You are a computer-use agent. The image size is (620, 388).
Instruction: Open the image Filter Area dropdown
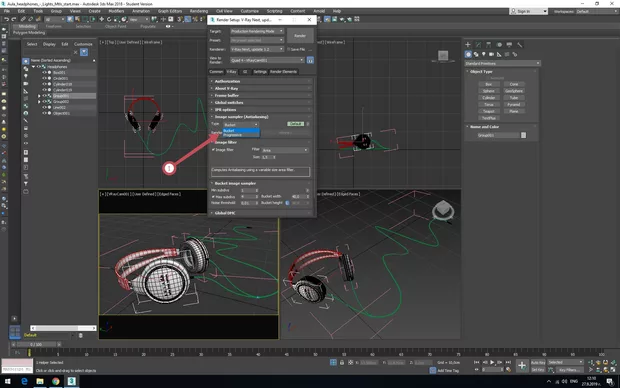[x=285, y=150]
